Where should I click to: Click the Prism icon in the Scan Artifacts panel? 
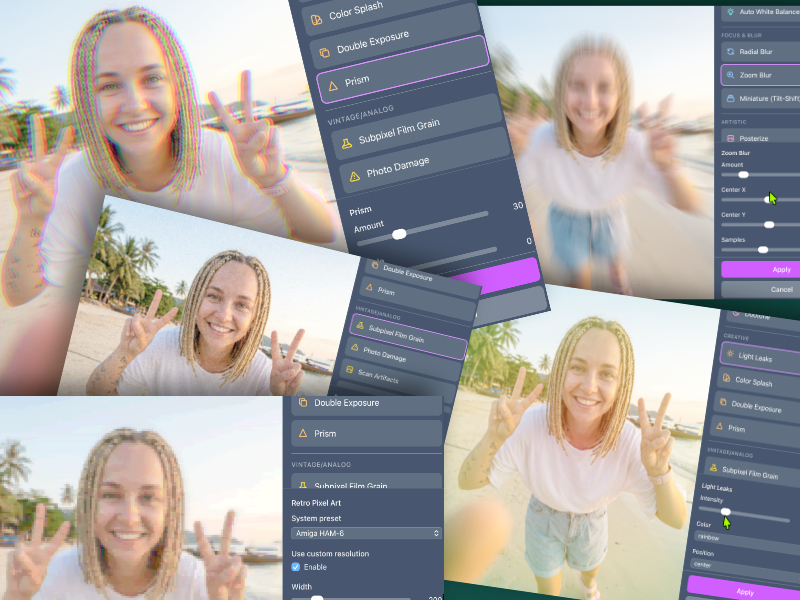tap(369, 287)
